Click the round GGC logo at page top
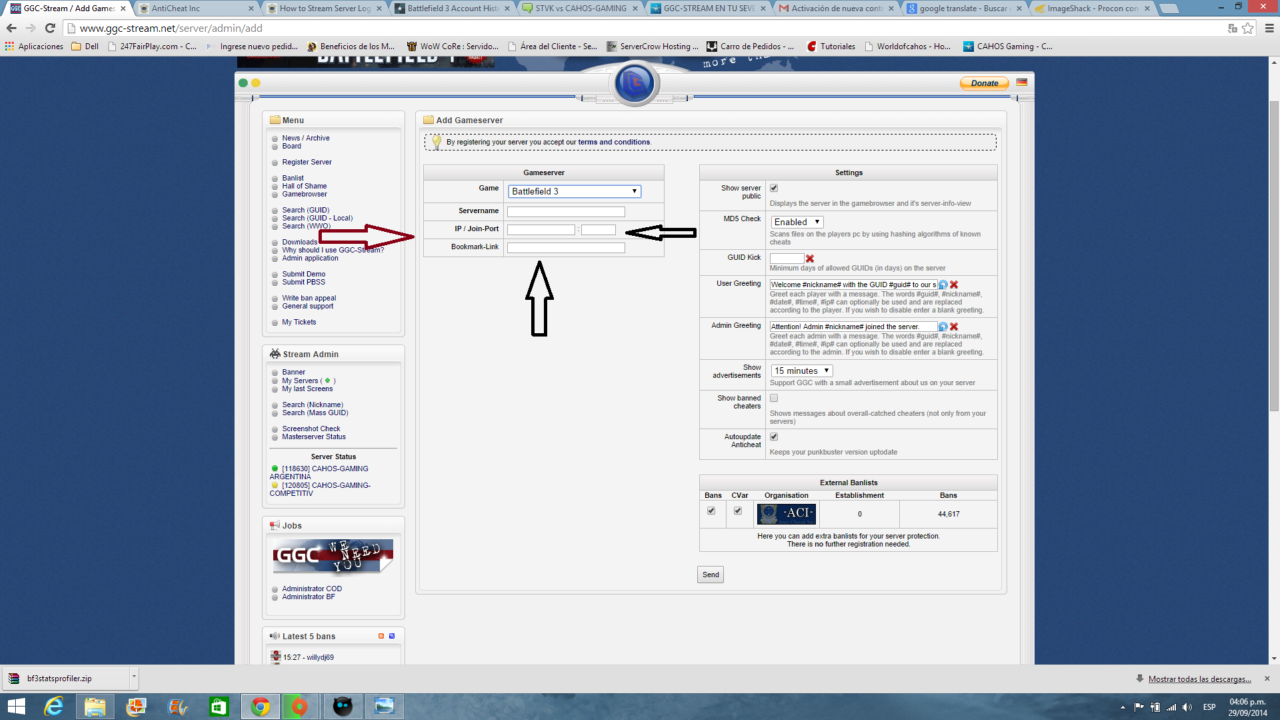This screenshot has height=720, width=1280. coord(635,81)
